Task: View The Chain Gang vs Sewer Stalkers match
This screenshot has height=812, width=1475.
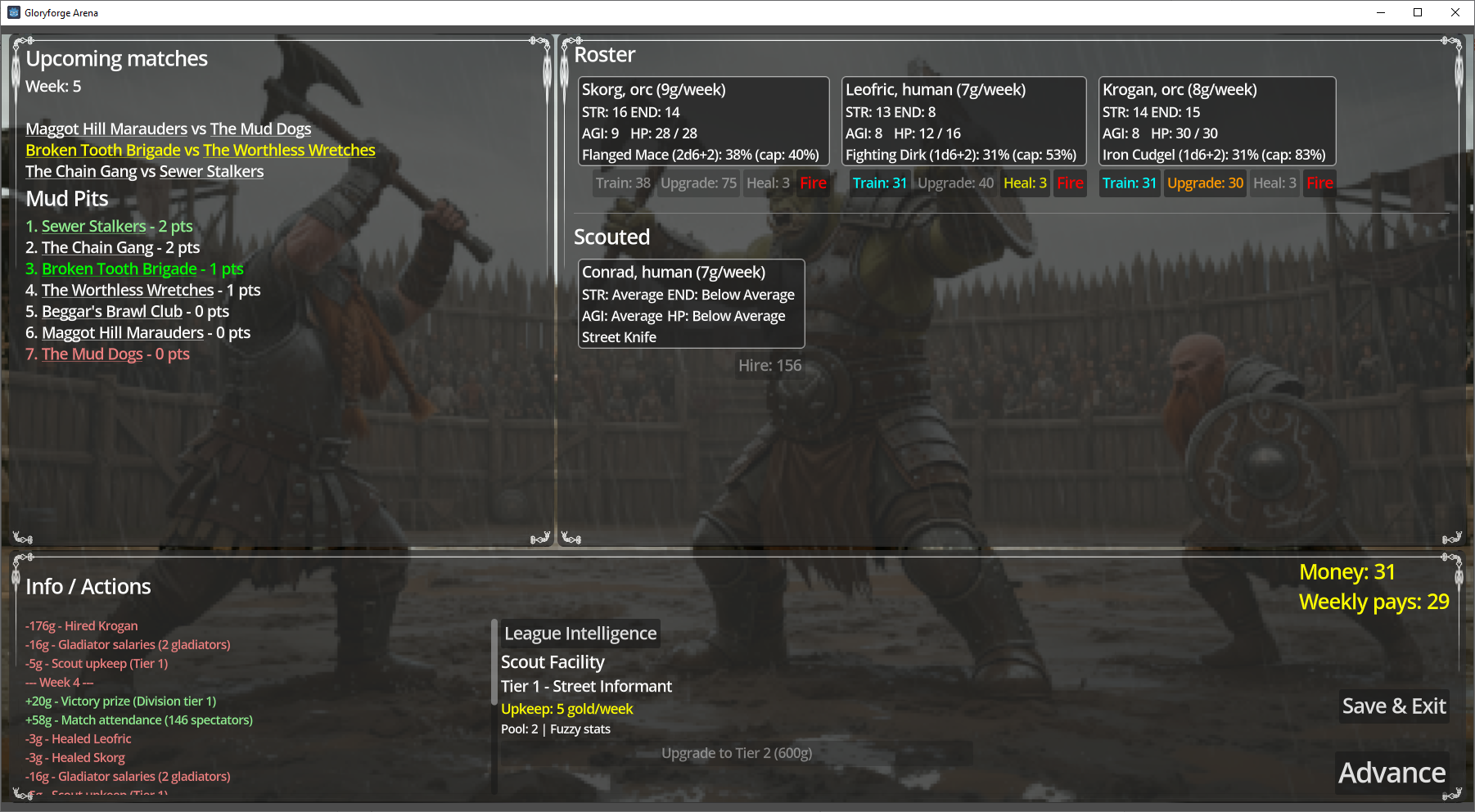Action: [144, 172]
